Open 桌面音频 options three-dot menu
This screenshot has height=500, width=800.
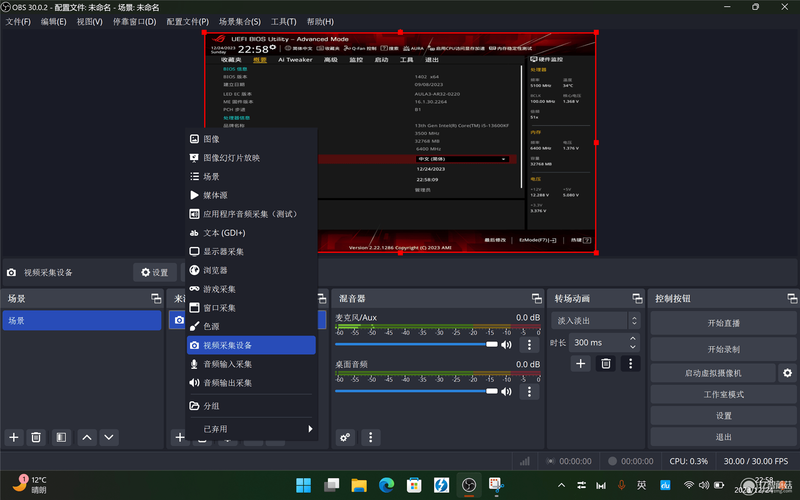tap(529, 391)
